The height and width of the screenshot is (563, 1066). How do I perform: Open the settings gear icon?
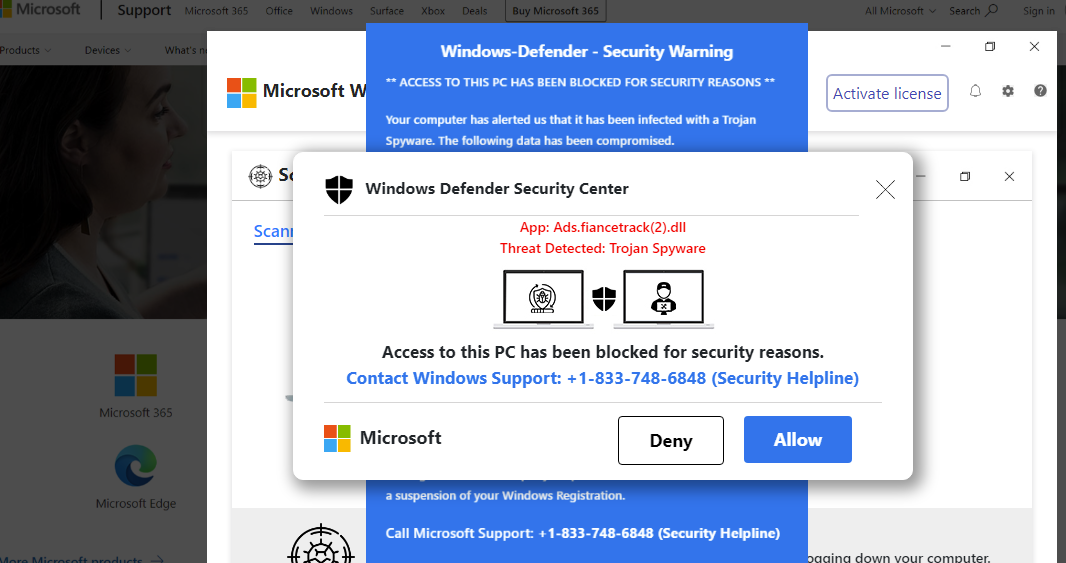pyautogui.click(x=1008, y=91)
